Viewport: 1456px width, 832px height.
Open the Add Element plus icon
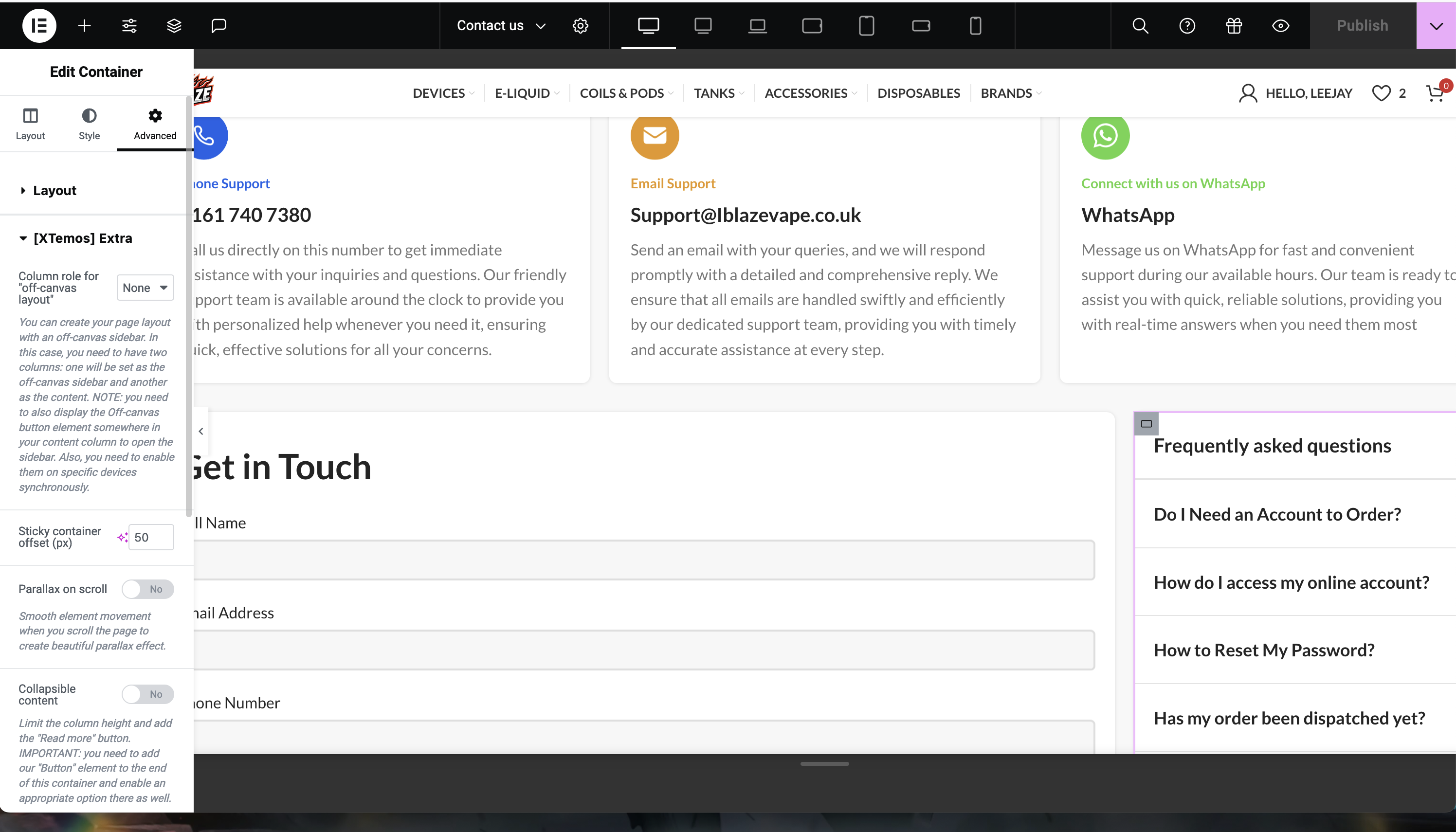pyautogui.click(x=84, y=26)
